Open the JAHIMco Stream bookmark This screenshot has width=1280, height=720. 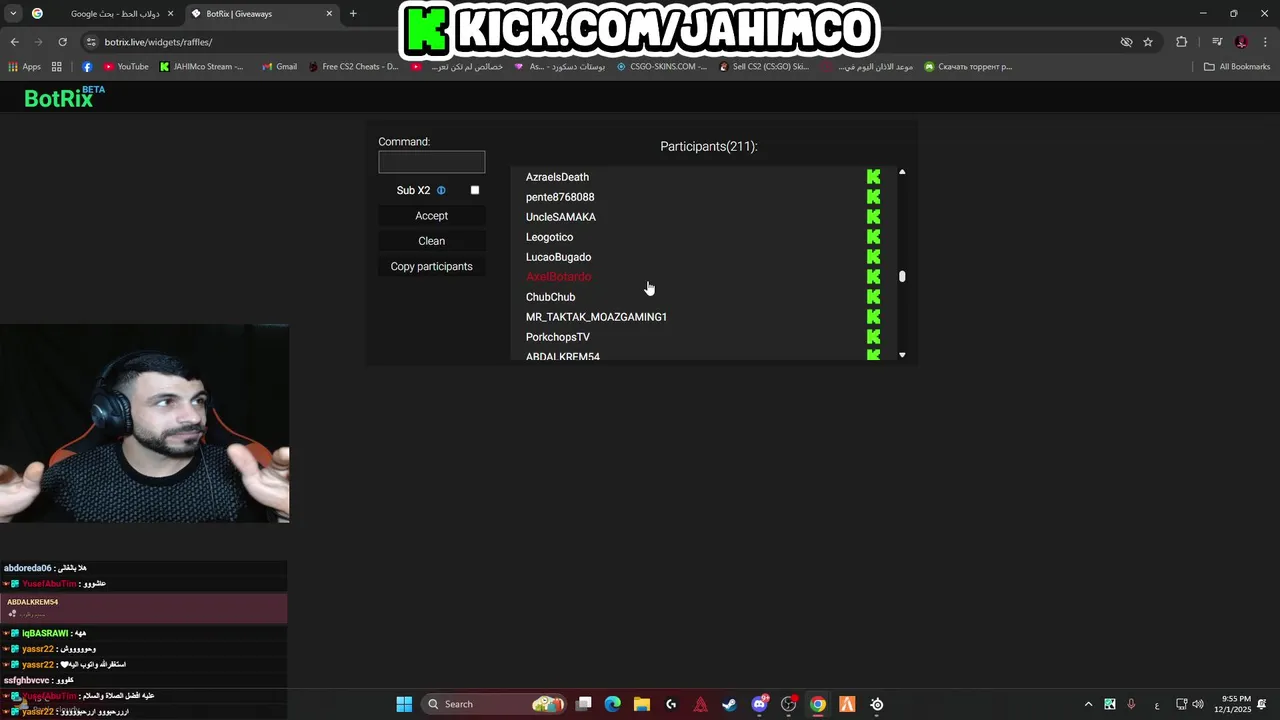coord(201,67)
